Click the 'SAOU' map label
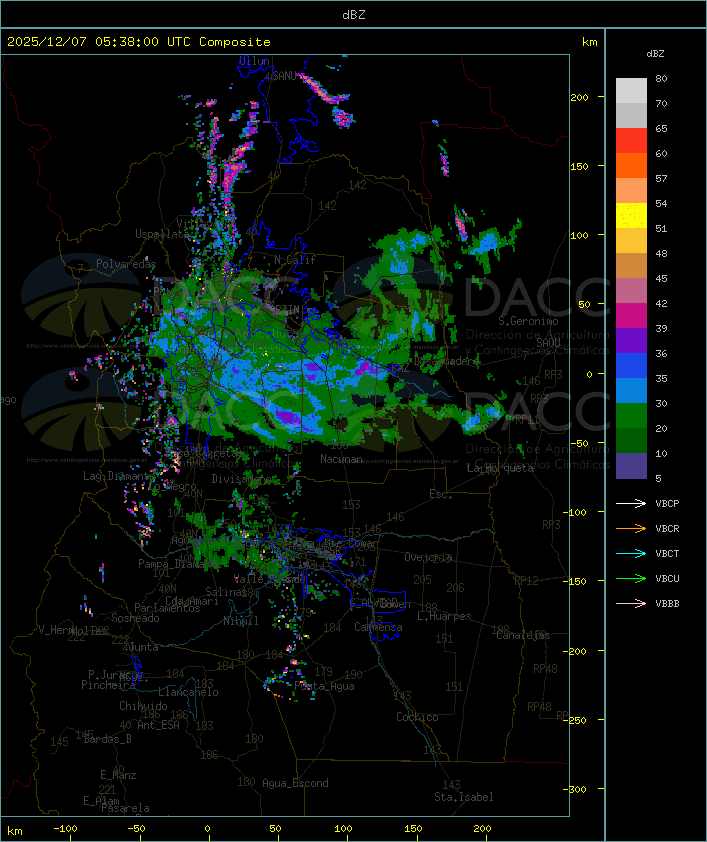 click(x=549, y=343)
